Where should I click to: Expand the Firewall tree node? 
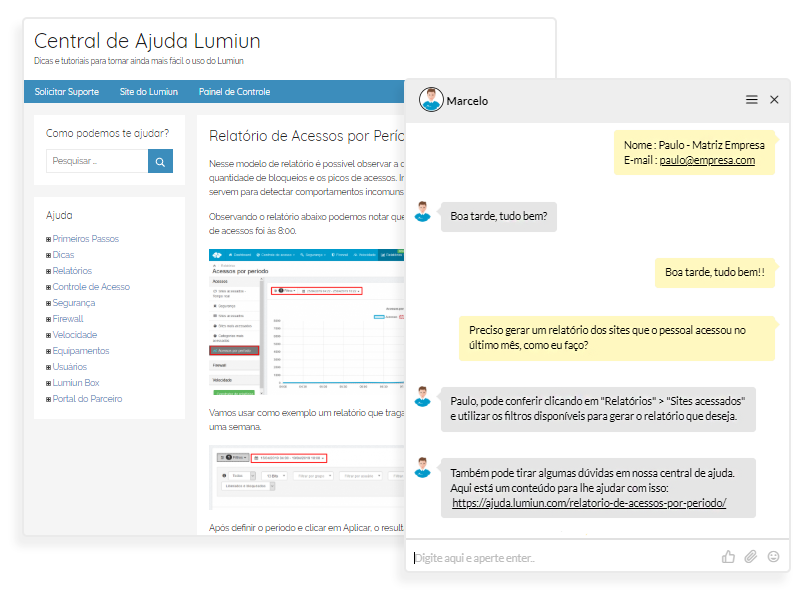(48, 319)
